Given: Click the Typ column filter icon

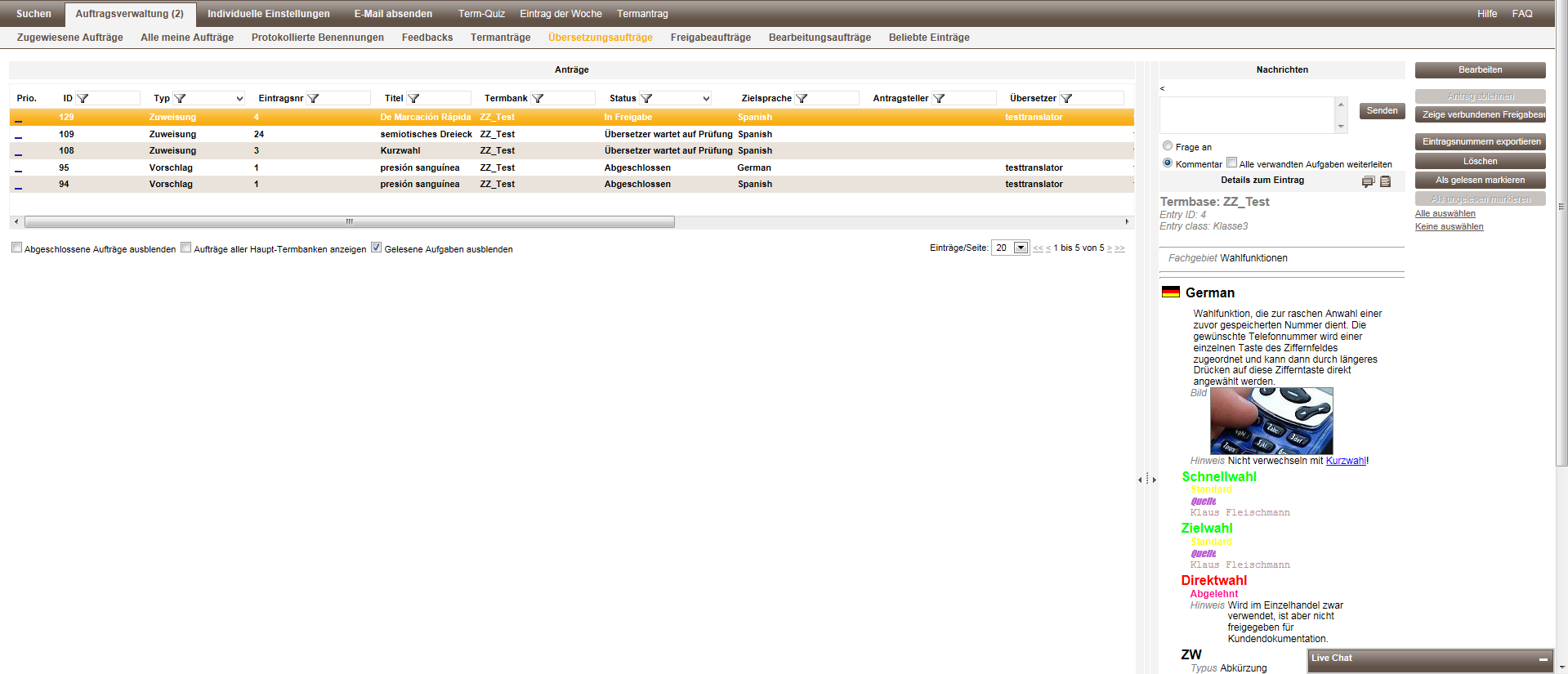Looking at the screenshot, I should click(180, 98).
